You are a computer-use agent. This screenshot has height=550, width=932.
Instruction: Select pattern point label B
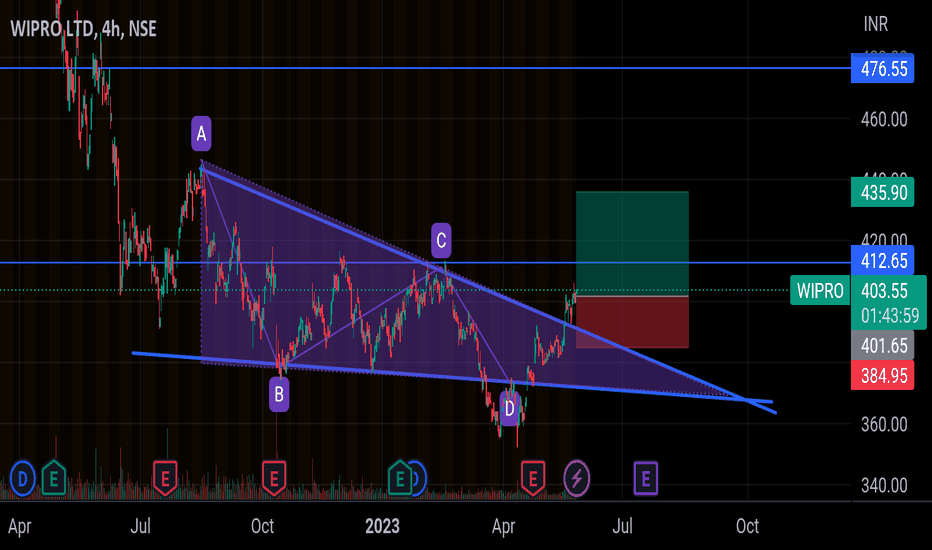pyautogui.click(x=279, y=394)
